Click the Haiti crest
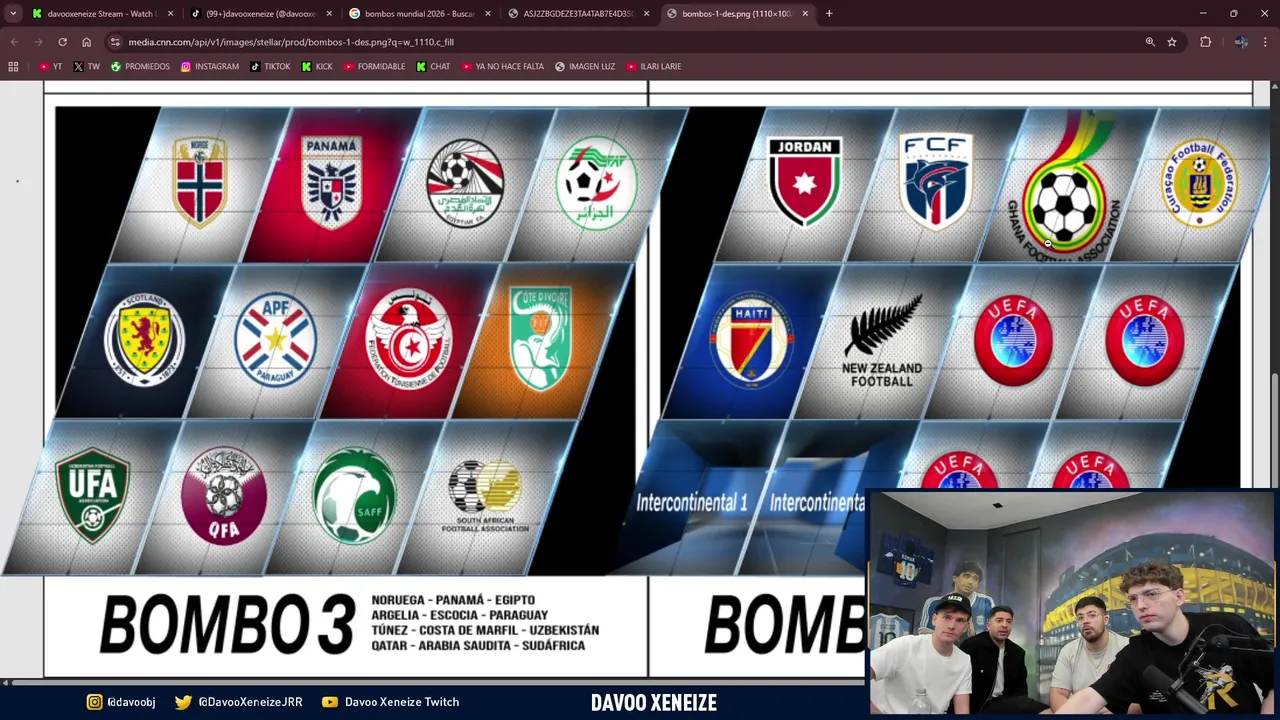Image resolution: width=1280 pixels, height=720 pixels. pyautogui.click(x=751, y=339)
